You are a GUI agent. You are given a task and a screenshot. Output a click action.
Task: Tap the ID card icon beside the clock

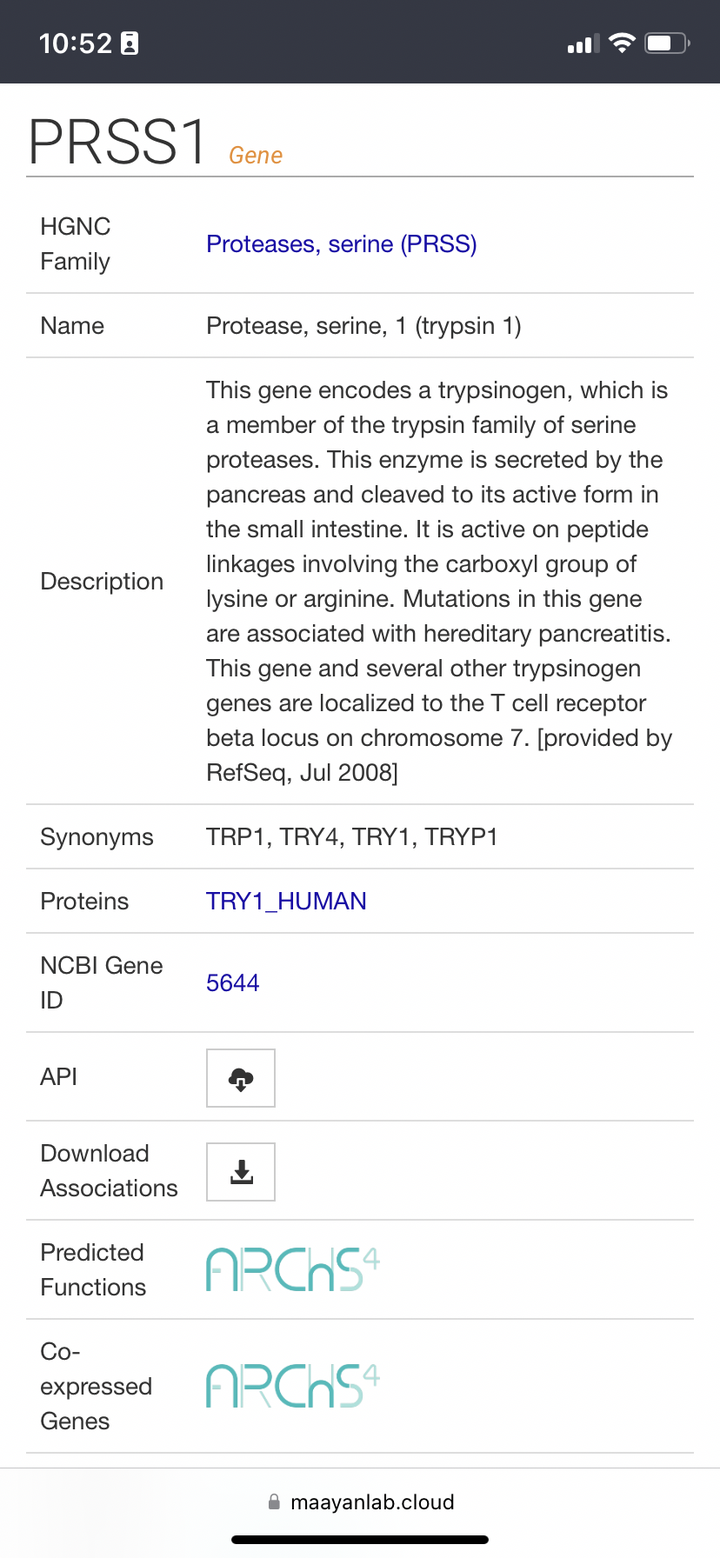point(129,43)
